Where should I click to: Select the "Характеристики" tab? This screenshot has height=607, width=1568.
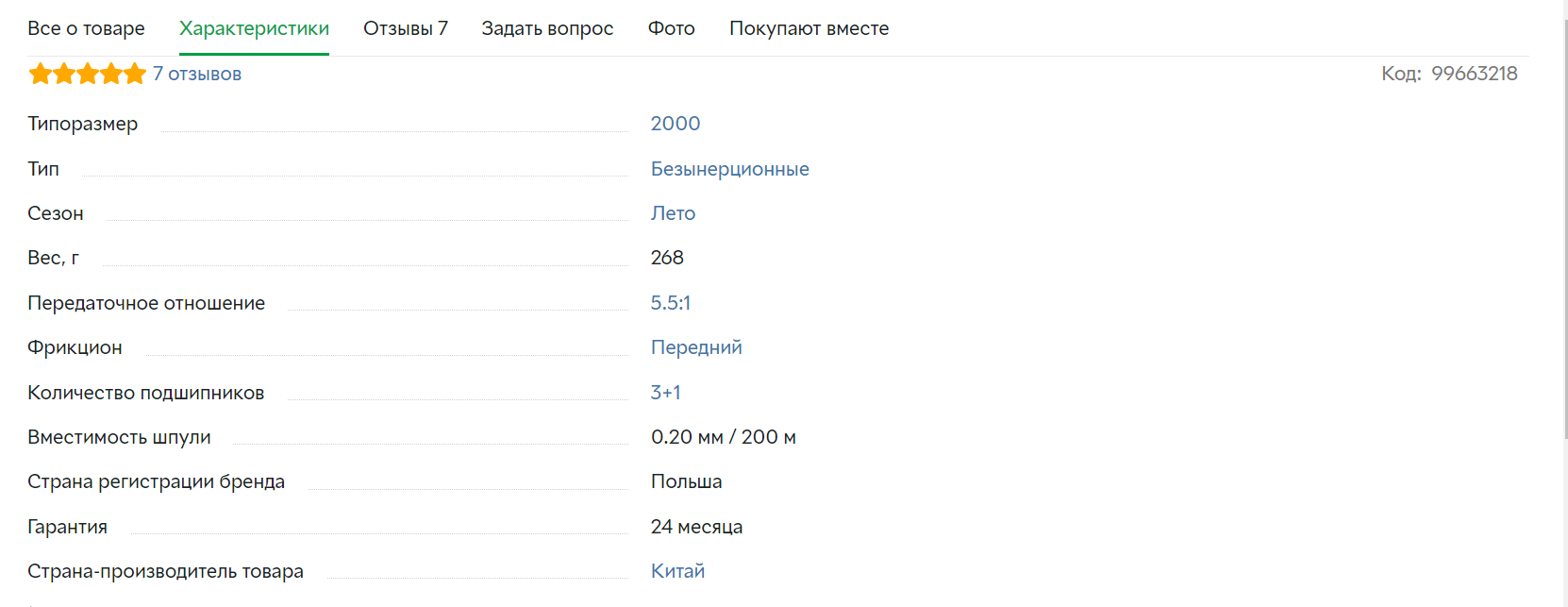click(x=254, y=28)
